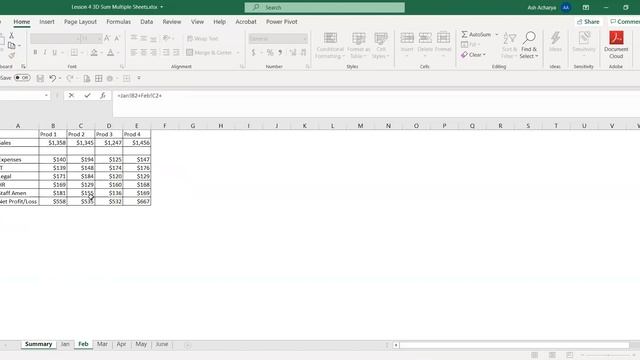Click the Copy icon in Clipboard group
The image size is (640, 360).
pyautogui.click(x=11, y=45)
